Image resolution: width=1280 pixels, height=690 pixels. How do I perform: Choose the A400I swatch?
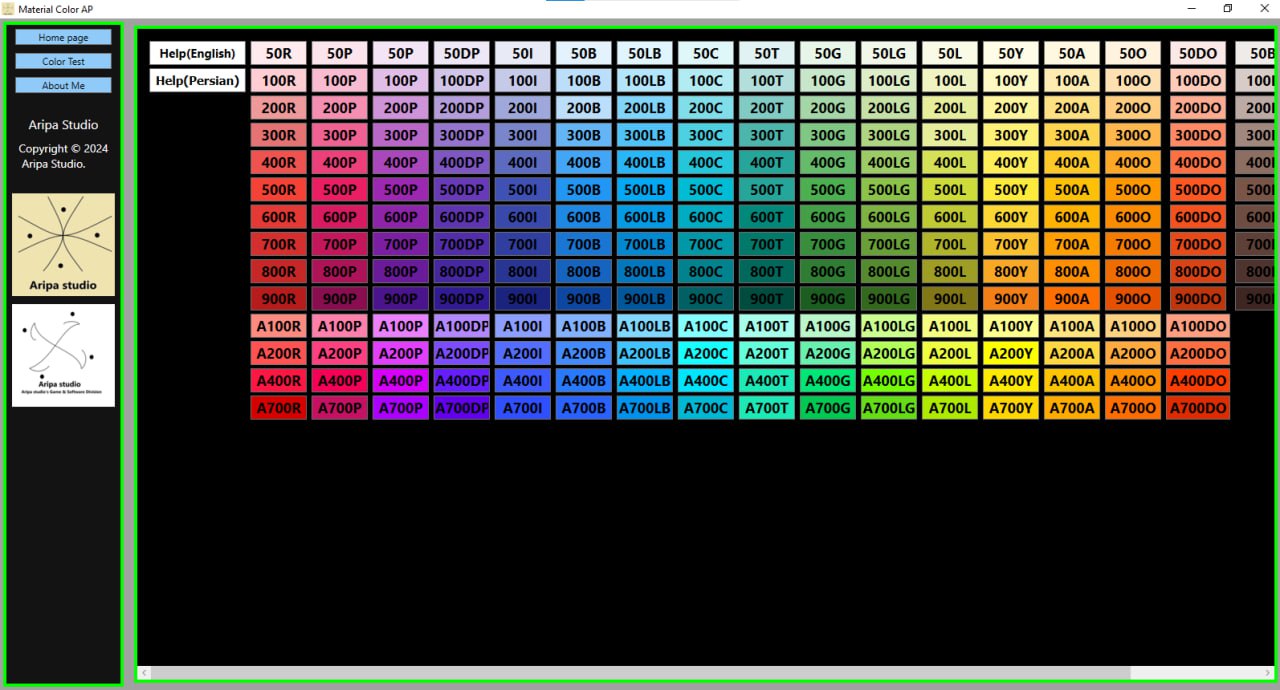click(x=523, y=380)
